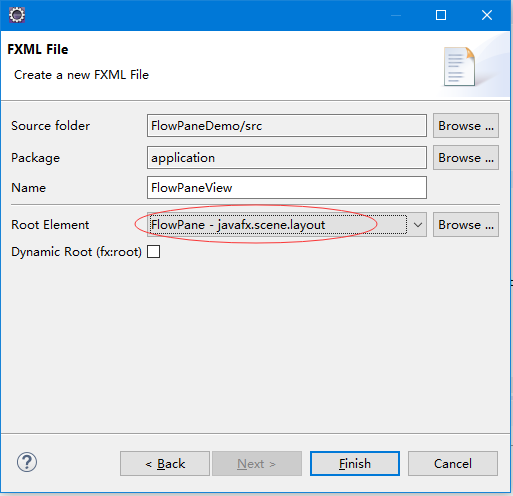Minimize the wizard dialog window

pos(396,15)
